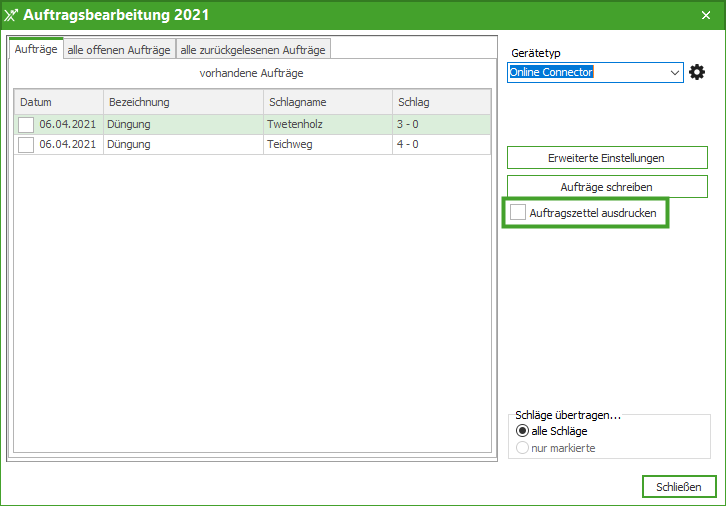Choose the nur markierte radio option
This screenshot has width=726, height=506.
coord(522,448)
